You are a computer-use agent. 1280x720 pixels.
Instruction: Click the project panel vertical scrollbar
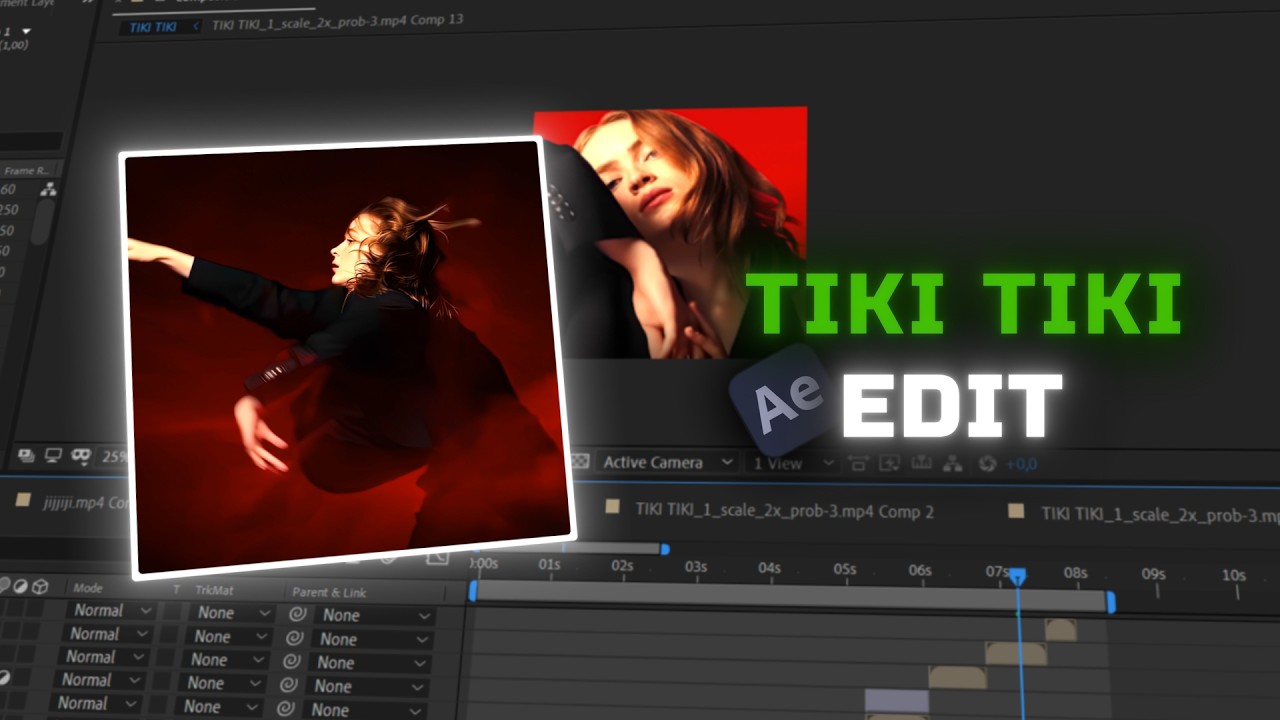(x=41, y=222)
